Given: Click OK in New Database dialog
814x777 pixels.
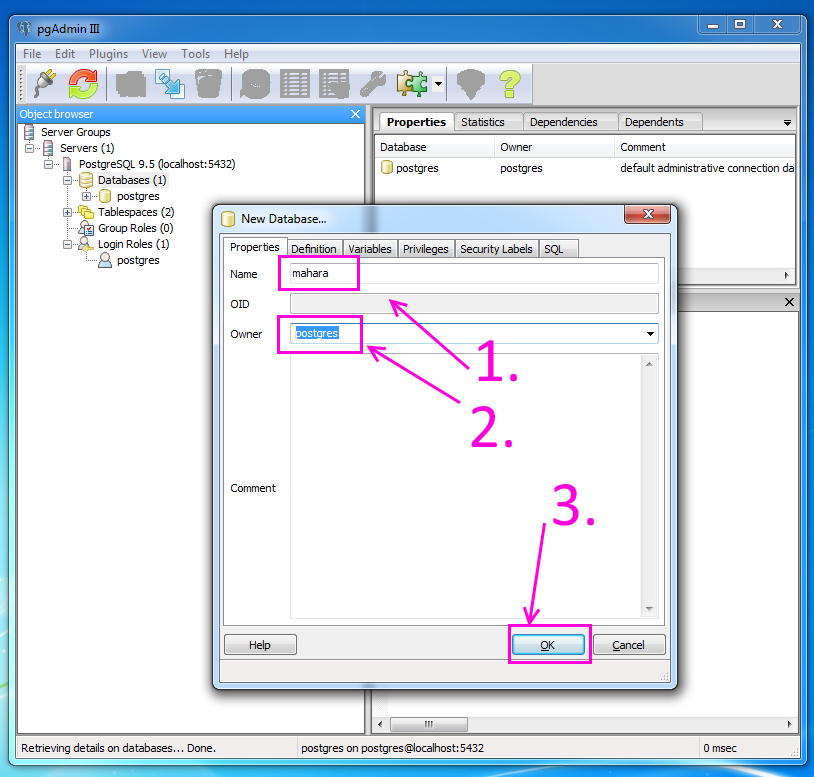Looking at the screenshot, I should pyautogui.click(x=548, y=645).
